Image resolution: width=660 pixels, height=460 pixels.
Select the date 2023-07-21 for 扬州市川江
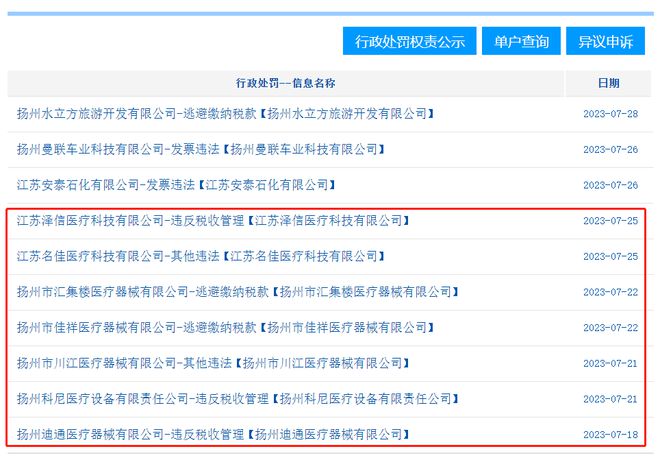(x=610, y=364)
